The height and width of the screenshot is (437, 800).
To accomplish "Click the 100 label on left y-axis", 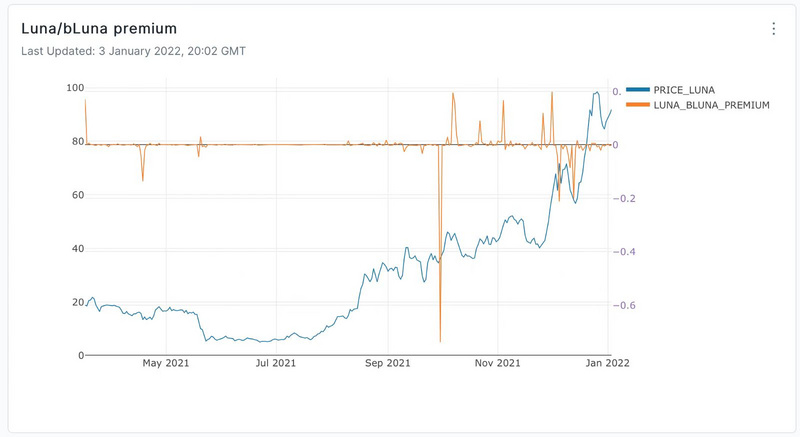I will pos(72,88).
